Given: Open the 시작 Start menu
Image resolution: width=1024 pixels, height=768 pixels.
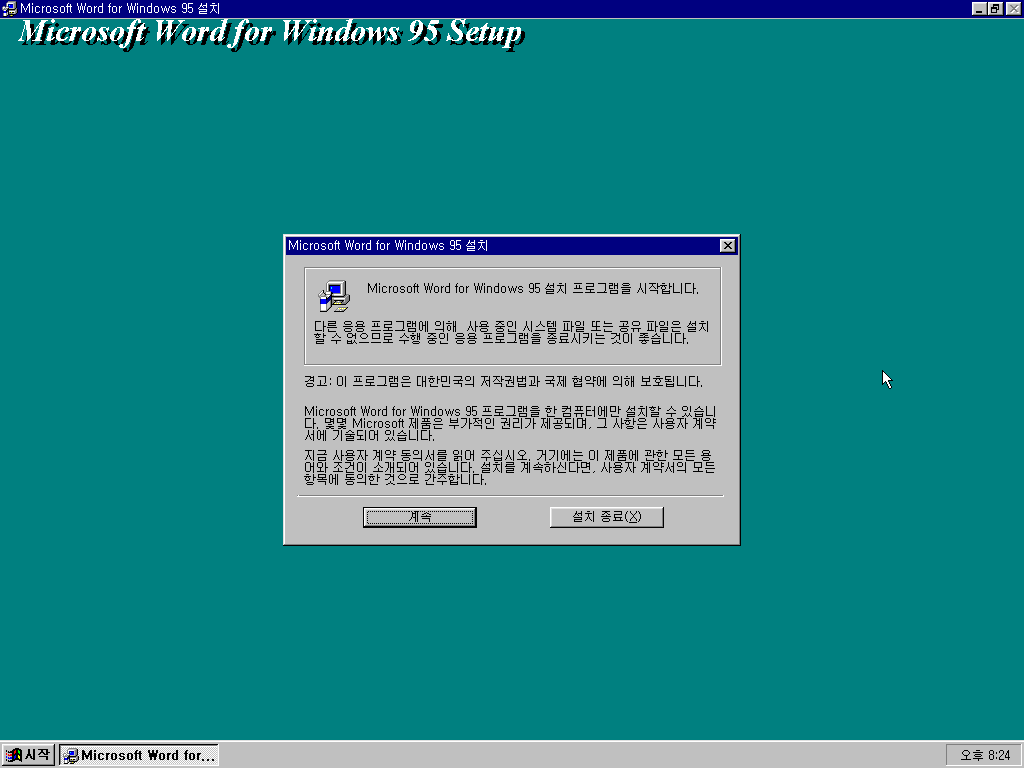Looking at the screenshot, I should point(28,755).
